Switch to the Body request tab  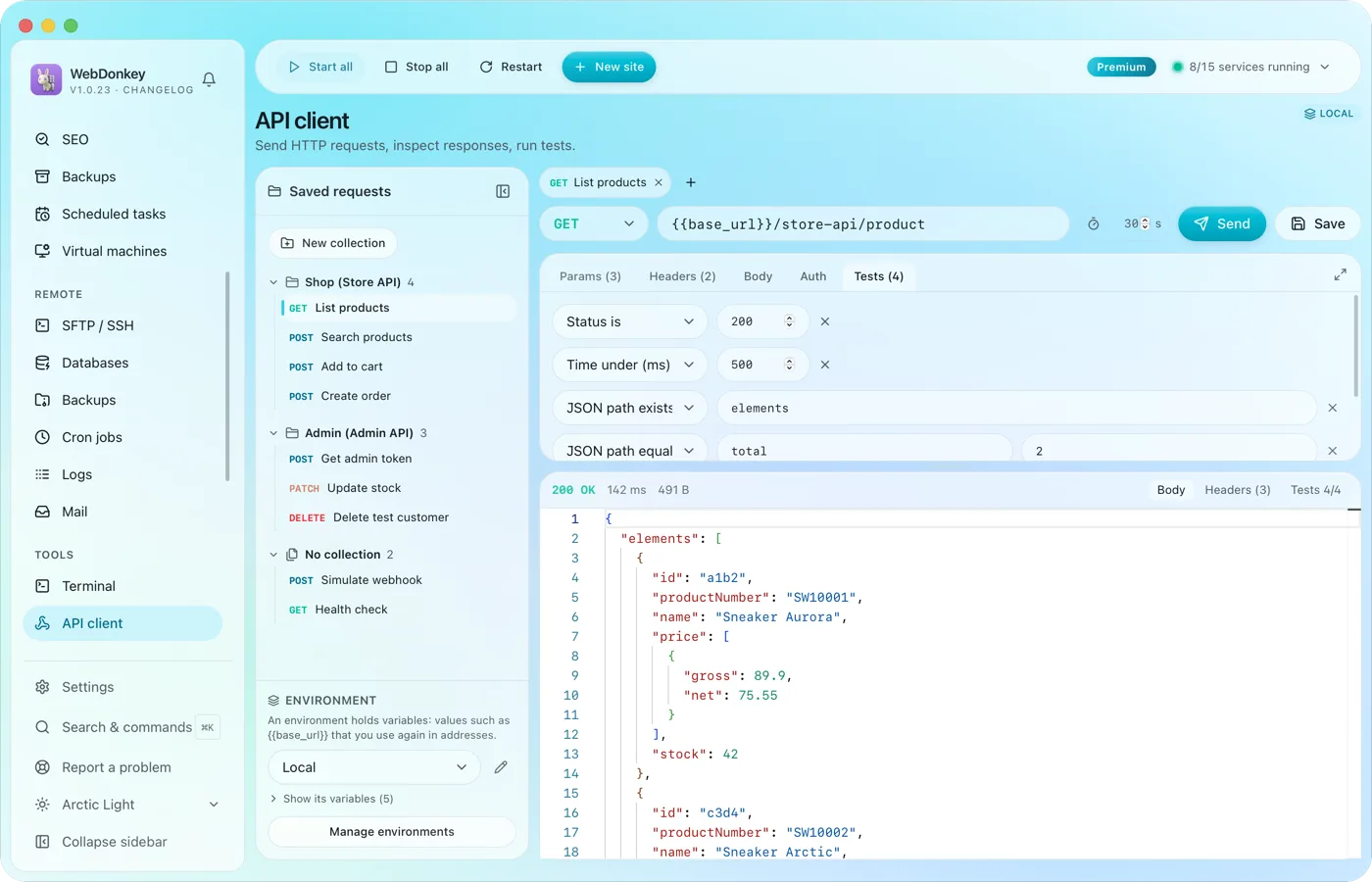coord(758,276)
